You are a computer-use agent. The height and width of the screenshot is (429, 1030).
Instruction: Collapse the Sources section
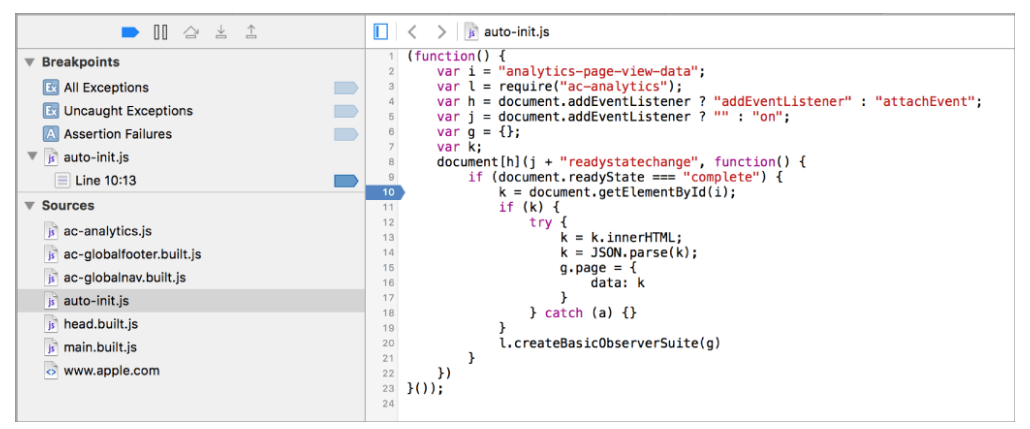[x=29, y=206]
